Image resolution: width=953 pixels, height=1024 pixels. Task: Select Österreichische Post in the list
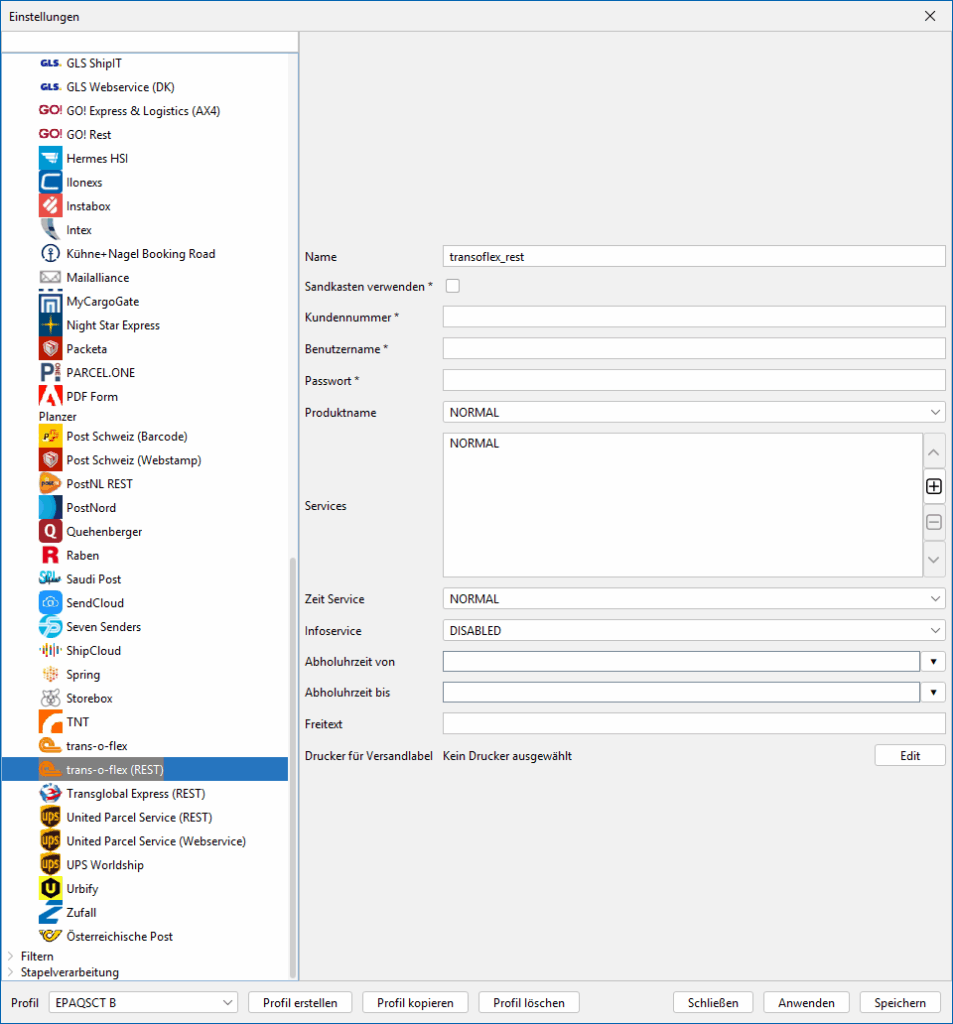119,937
